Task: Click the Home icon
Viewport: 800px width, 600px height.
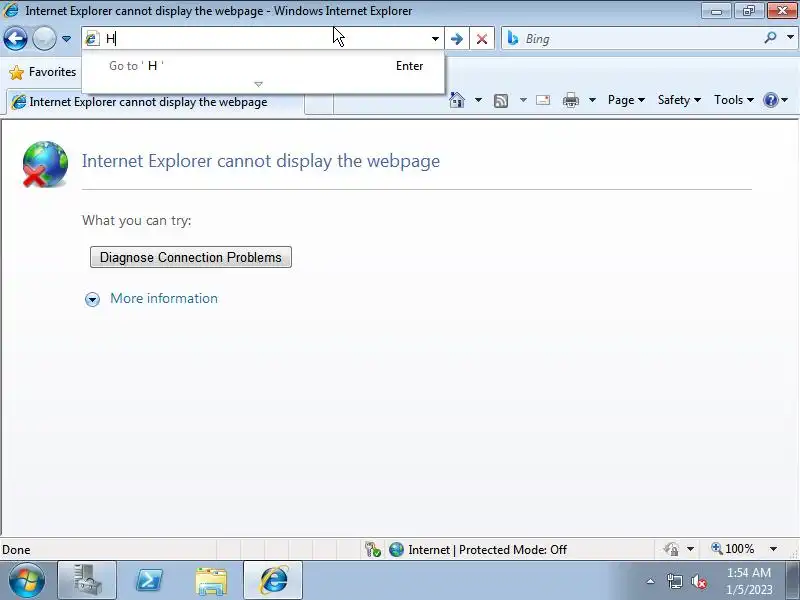Action: point(457,100)
